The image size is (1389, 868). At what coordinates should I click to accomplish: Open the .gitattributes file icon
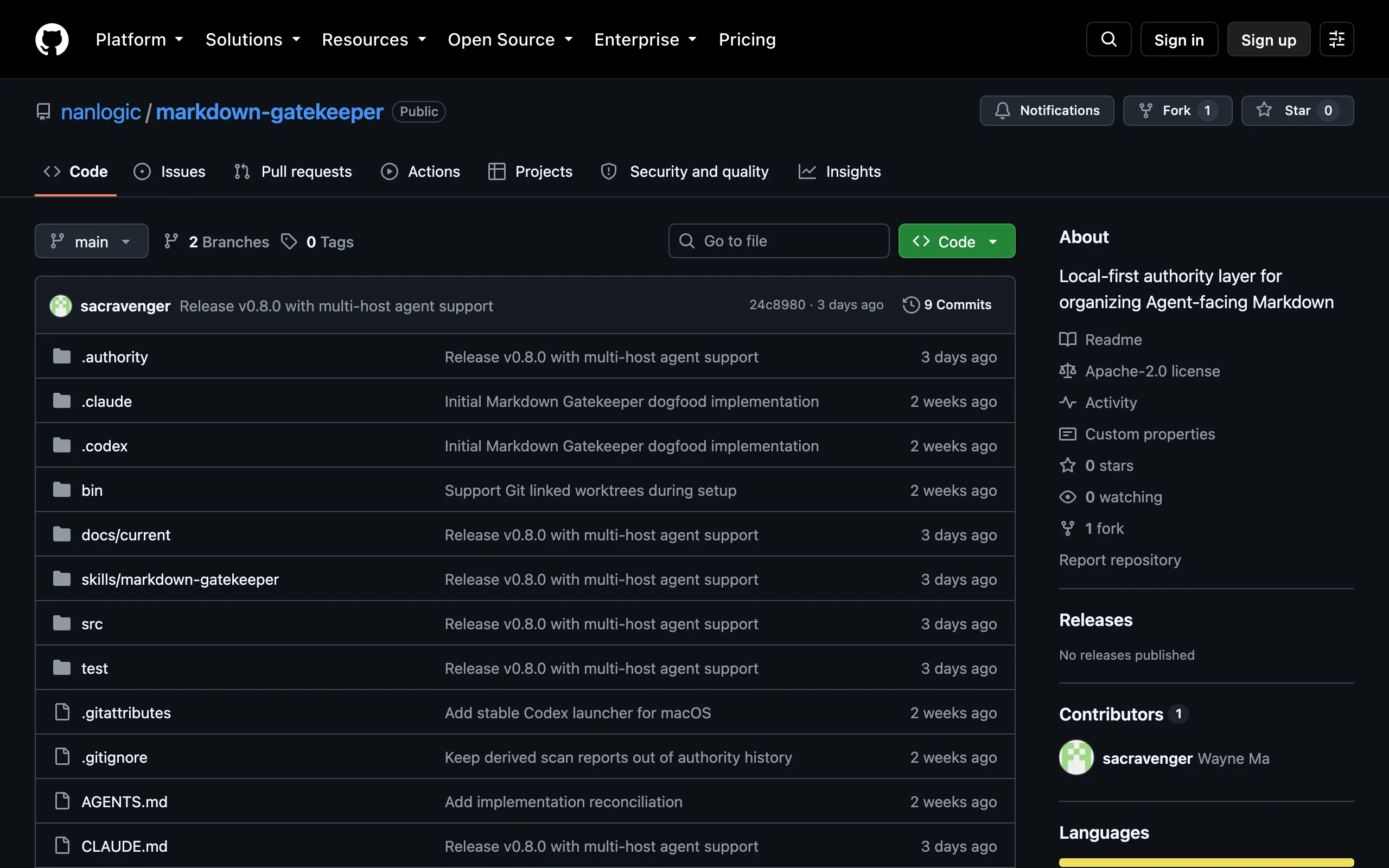62,712
